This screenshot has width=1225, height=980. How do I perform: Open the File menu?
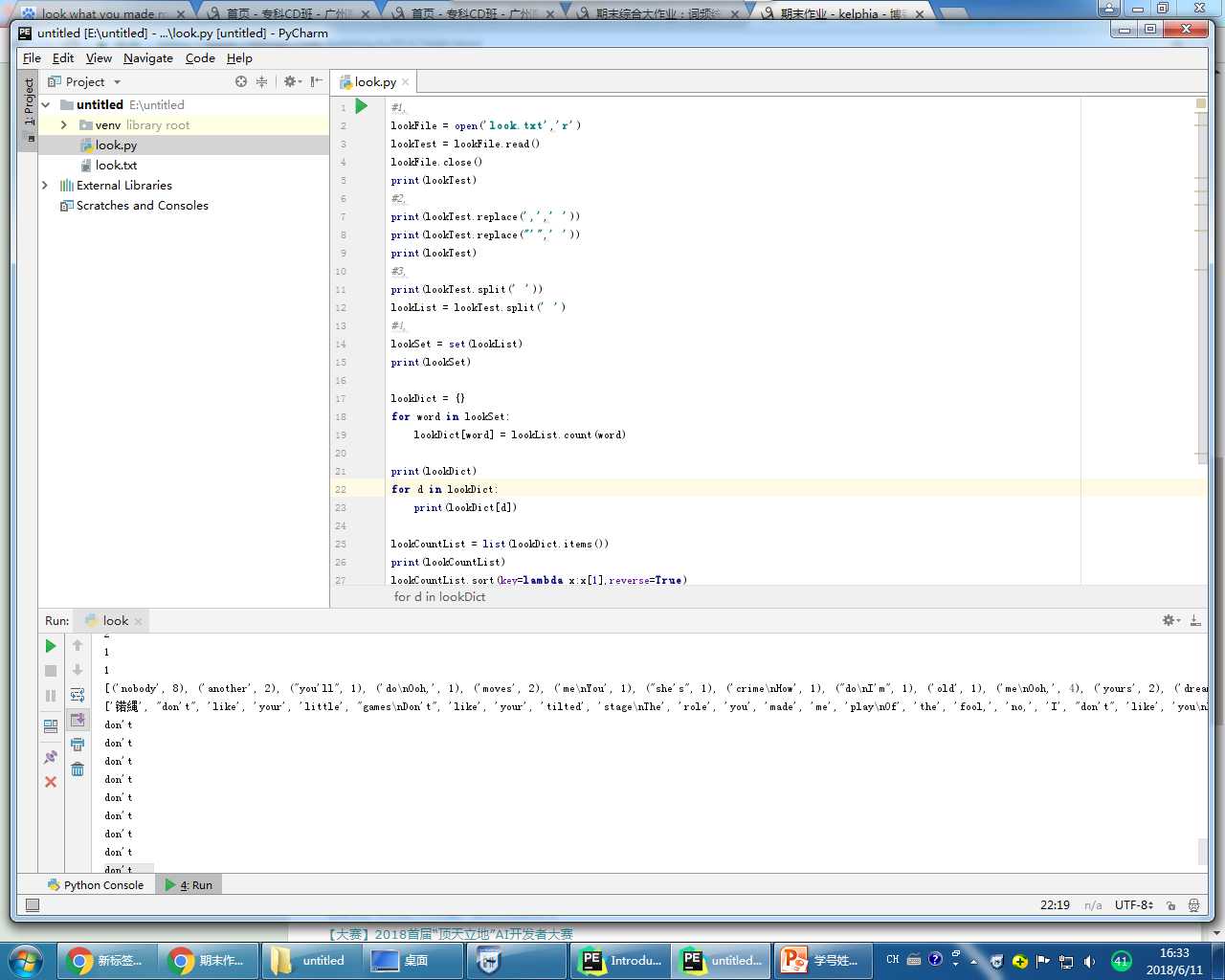(32, 58)
